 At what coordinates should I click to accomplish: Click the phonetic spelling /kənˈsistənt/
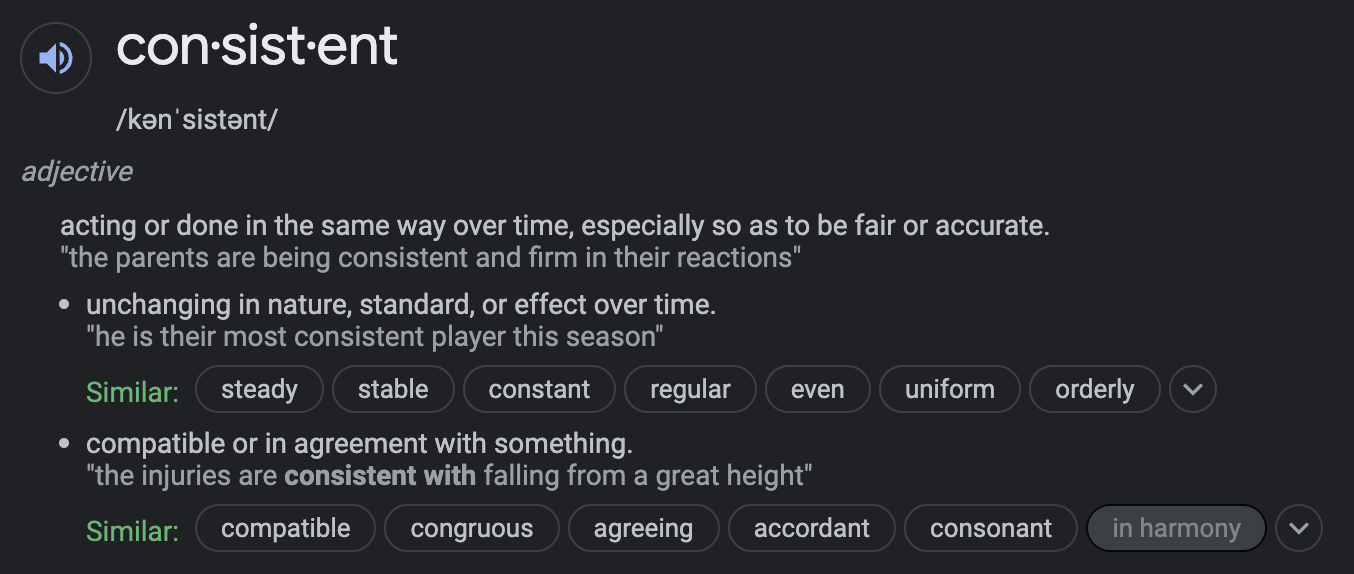tap(197, 120)
